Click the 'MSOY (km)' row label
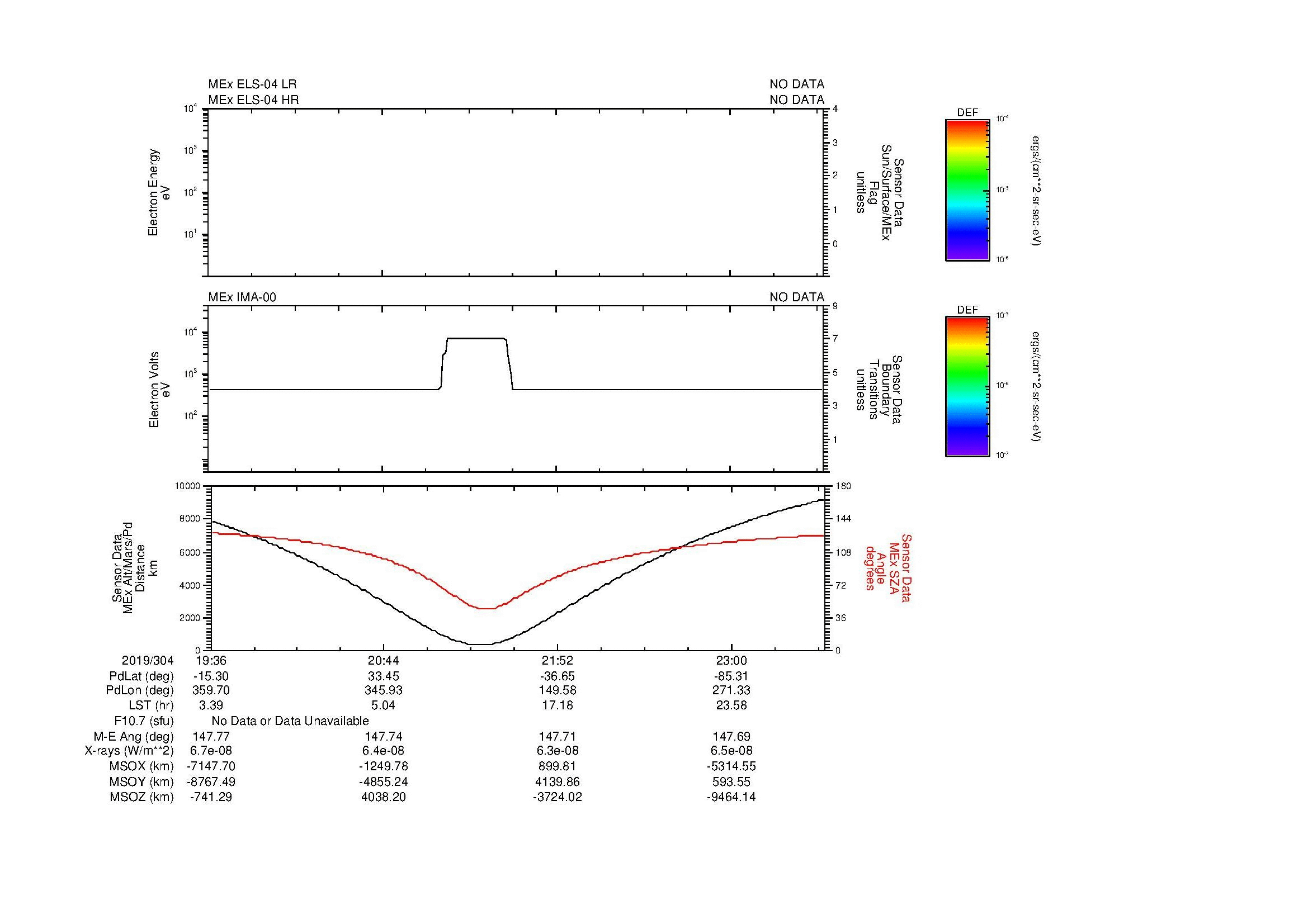Viewport: 1308px width, 924px height. coord(142,781)
